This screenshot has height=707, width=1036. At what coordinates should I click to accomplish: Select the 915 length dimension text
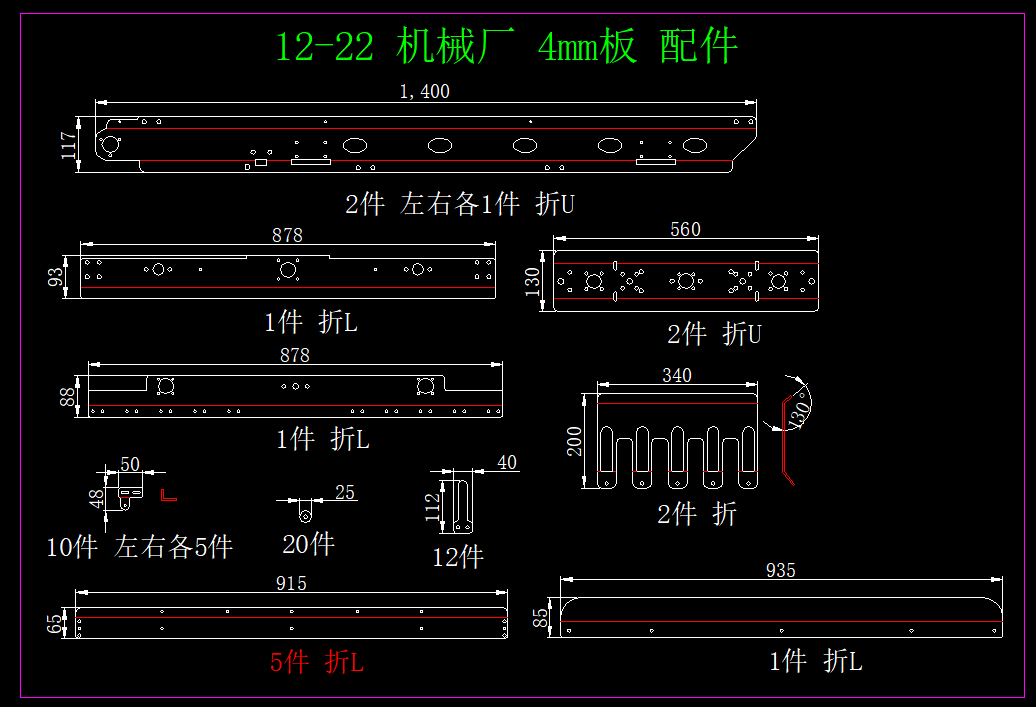[290, 583]
